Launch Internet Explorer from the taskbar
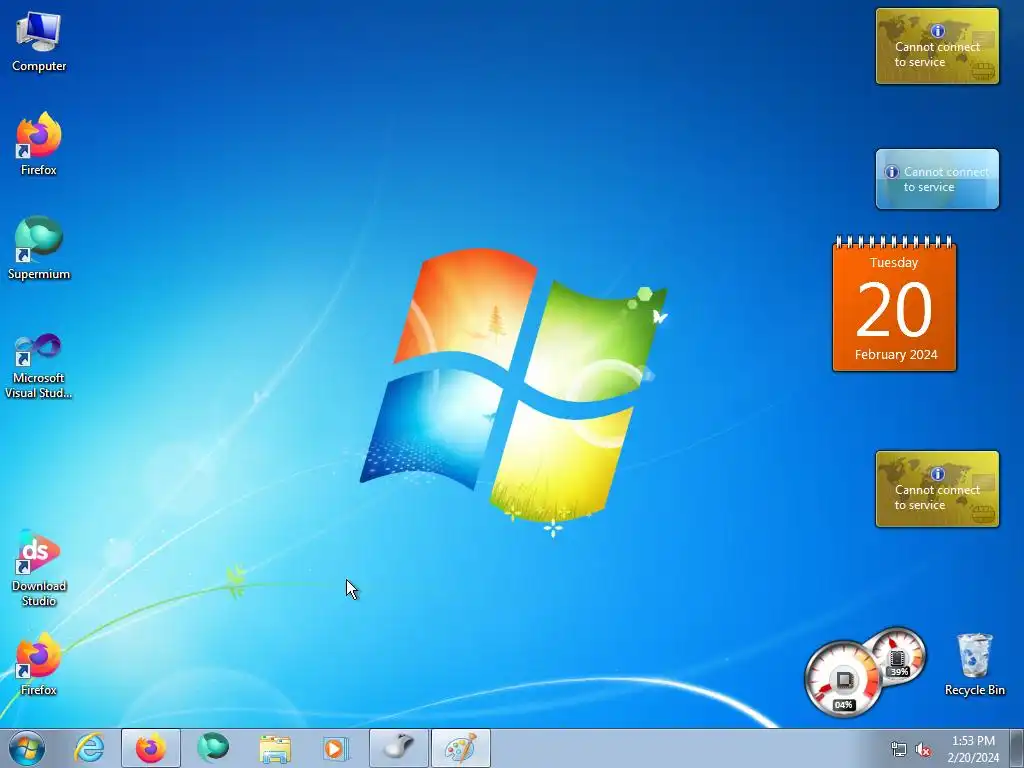This screenshot has height=768, width=1024. pos(89,748)
